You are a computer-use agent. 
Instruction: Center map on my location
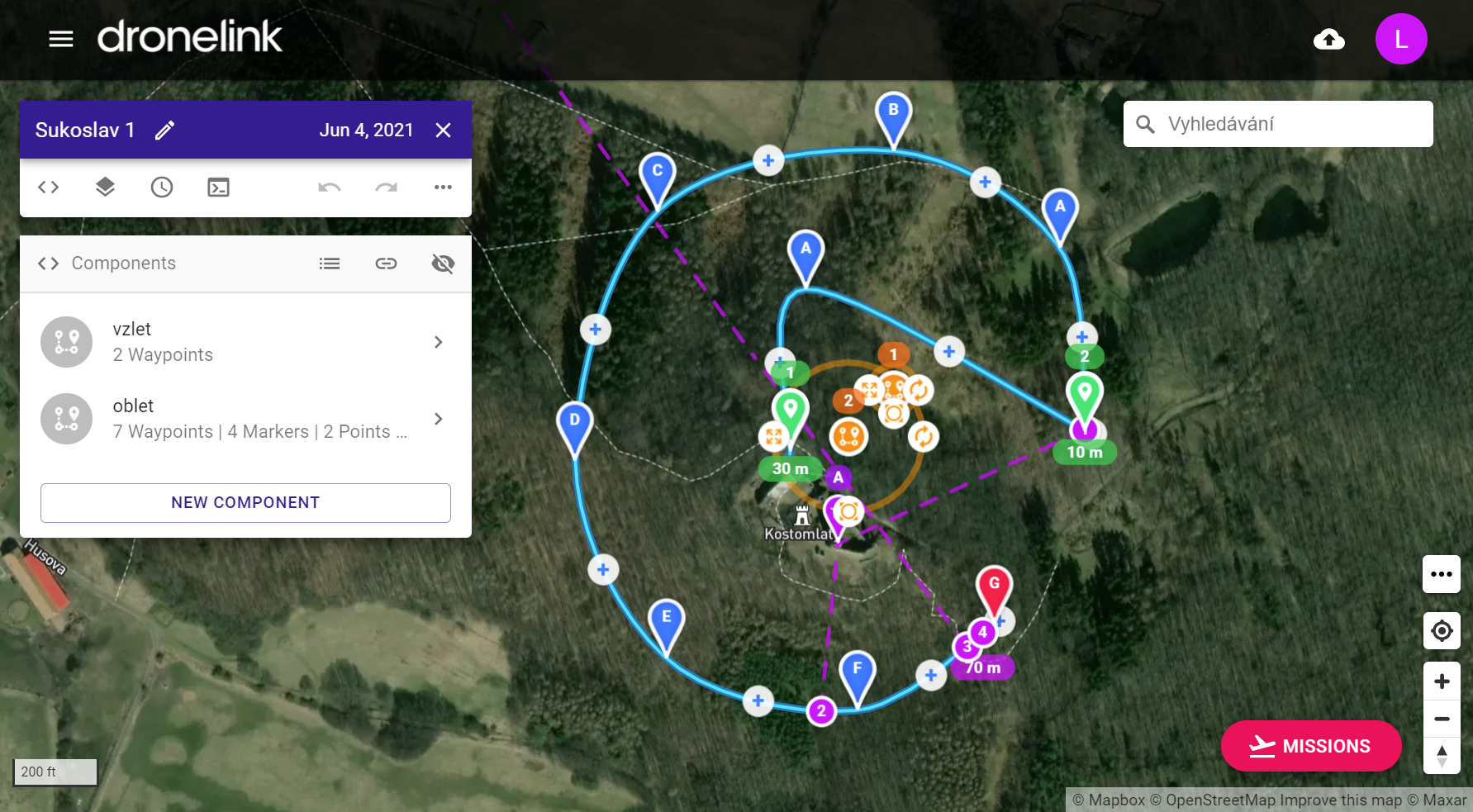click(1442, 631)
